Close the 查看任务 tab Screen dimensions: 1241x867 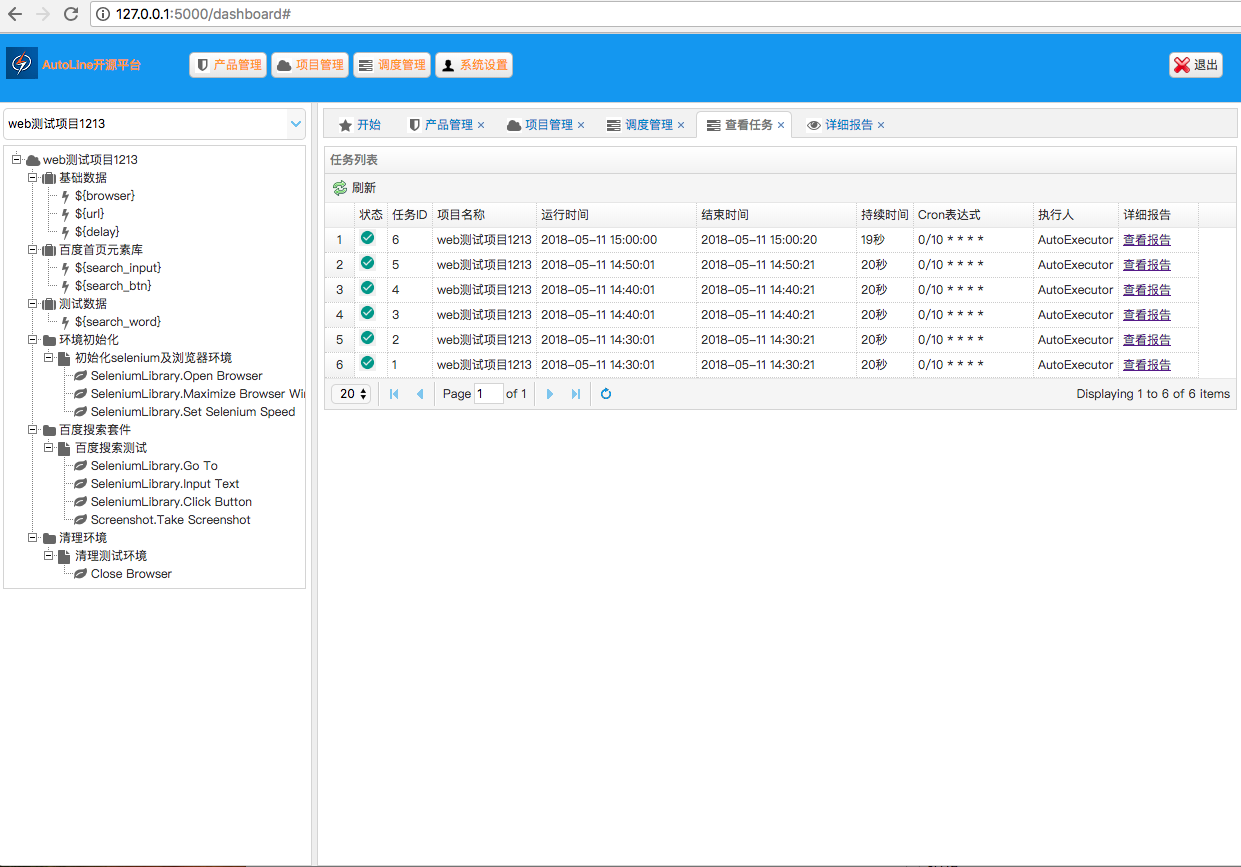(x=781, y=125)
